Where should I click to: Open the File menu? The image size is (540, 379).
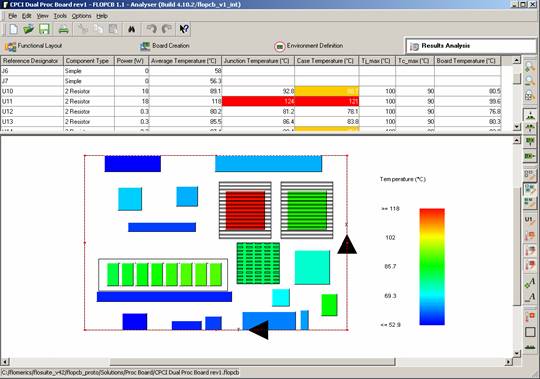click(12, 16)
